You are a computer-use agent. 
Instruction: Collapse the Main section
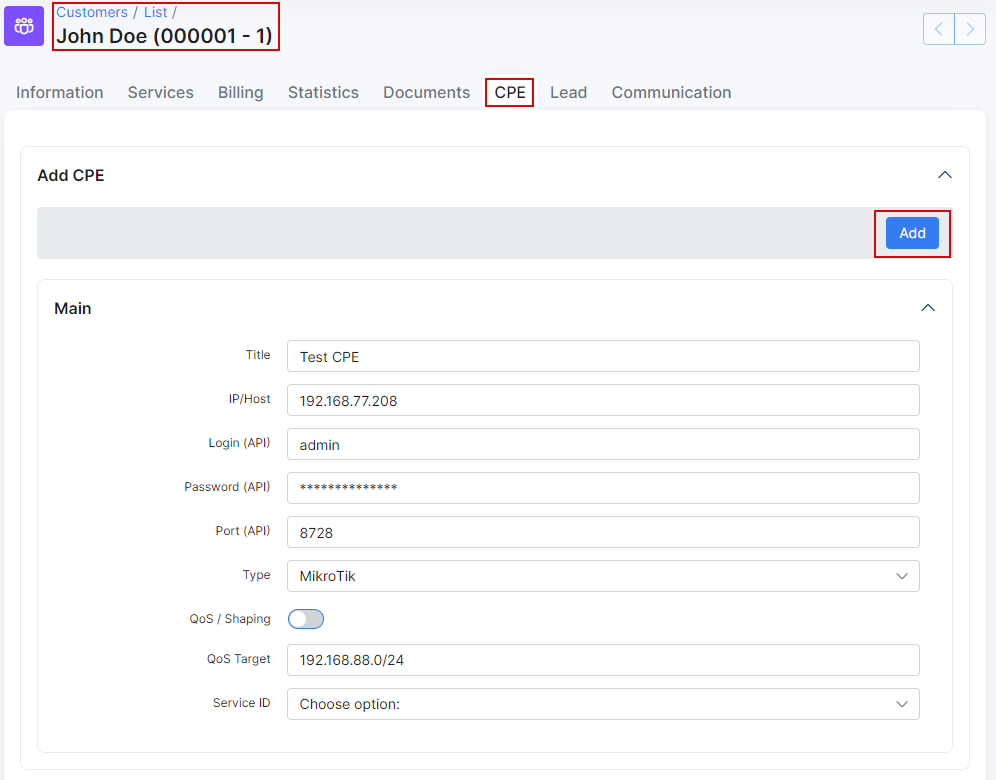coord(928,308)
